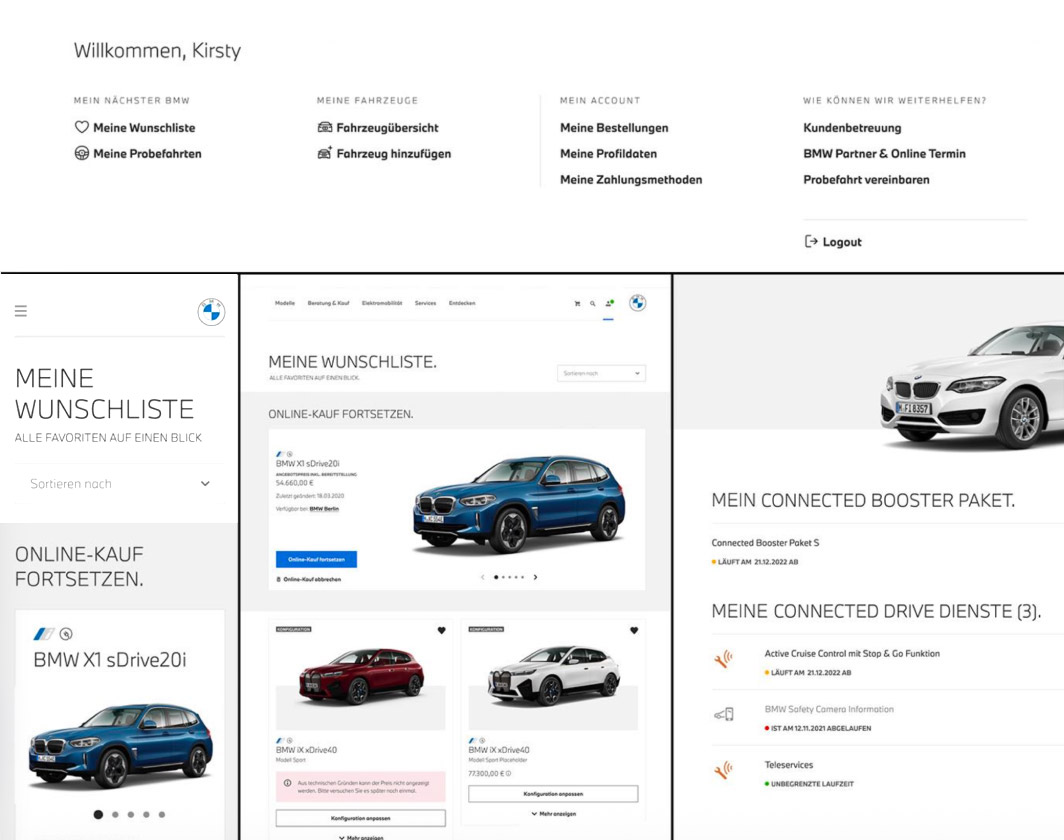Viewport: 1064px width, 840px height.
Task: Click the round electric icon on the mobile X1 card
Action: tap(66, 634)
